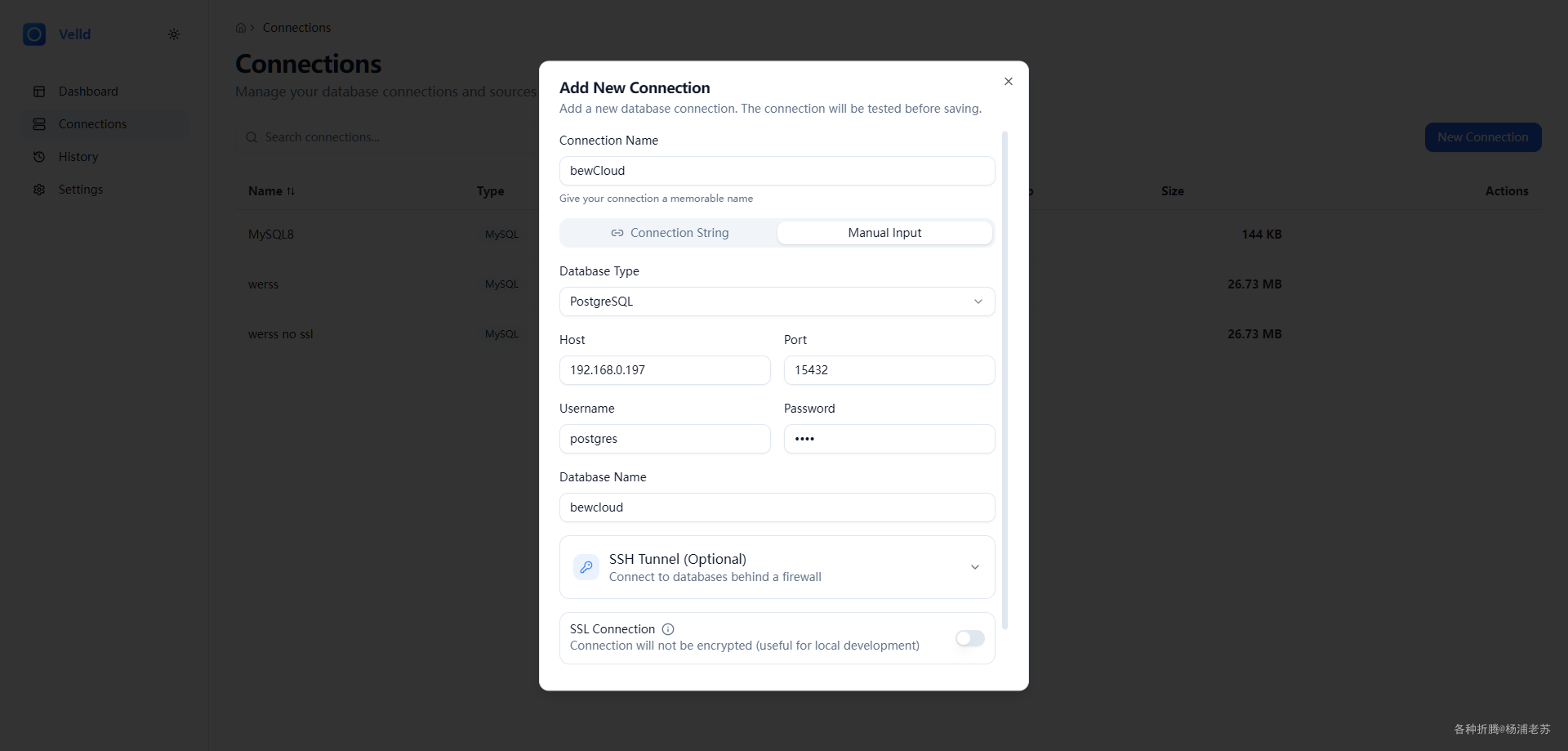The height and width of the screenshot is (751, 1568).
Task: Click the Connection Name field
Action: click(777, 171)
